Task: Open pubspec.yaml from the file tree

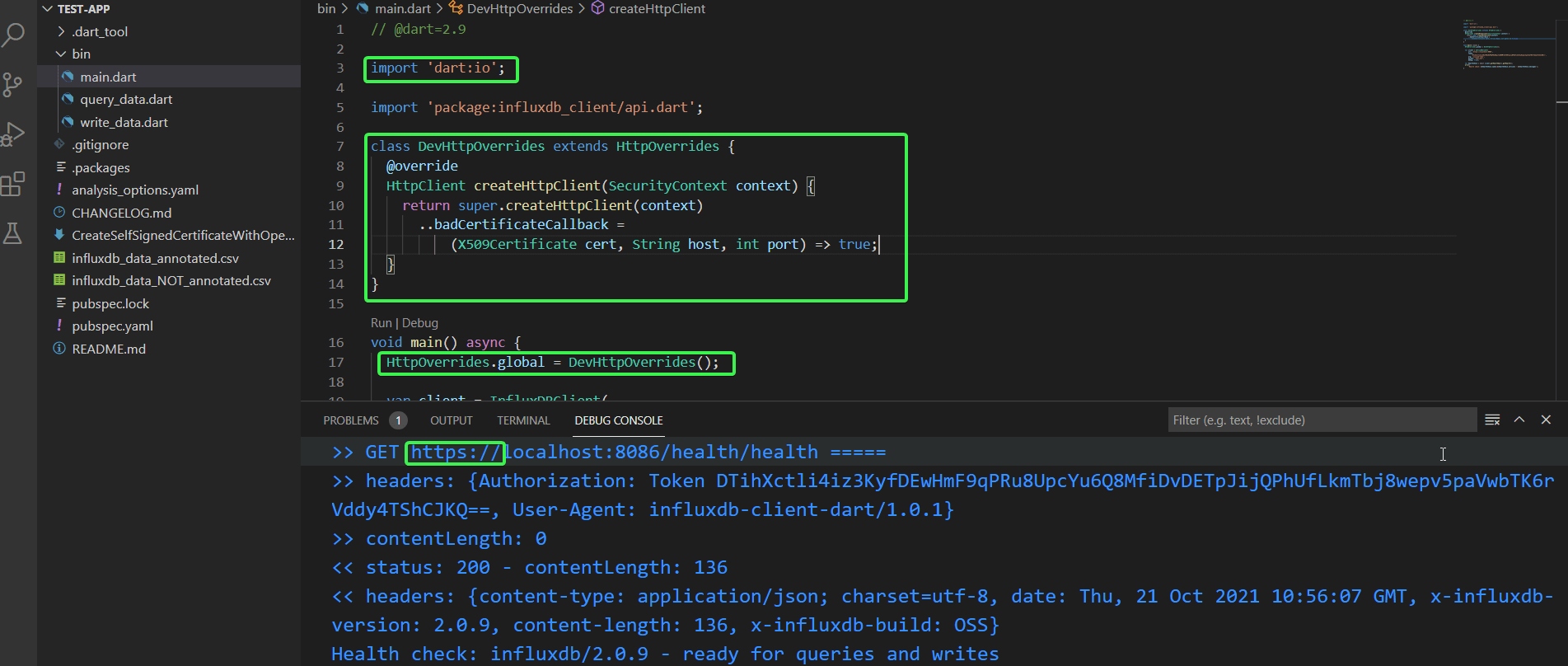Action: (112, 326)
